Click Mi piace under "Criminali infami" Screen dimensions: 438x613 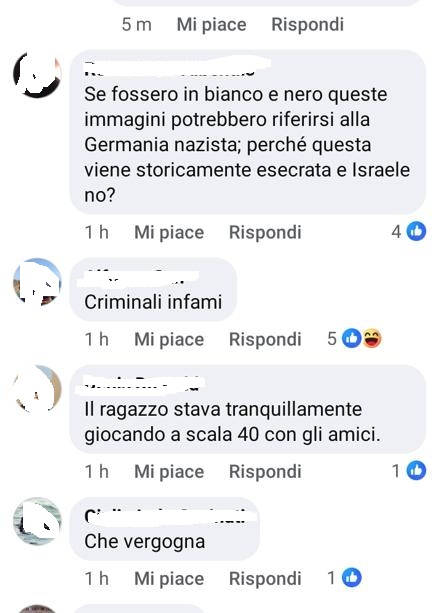click(169, 340)
